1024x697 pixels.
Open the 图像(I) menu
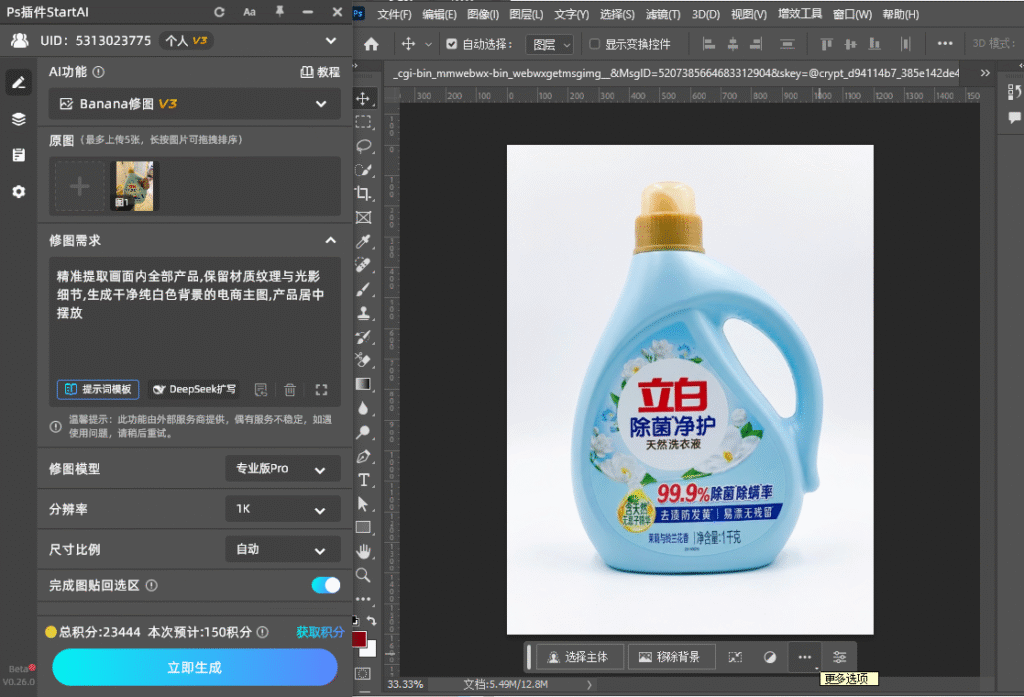(x=483, y=14)
